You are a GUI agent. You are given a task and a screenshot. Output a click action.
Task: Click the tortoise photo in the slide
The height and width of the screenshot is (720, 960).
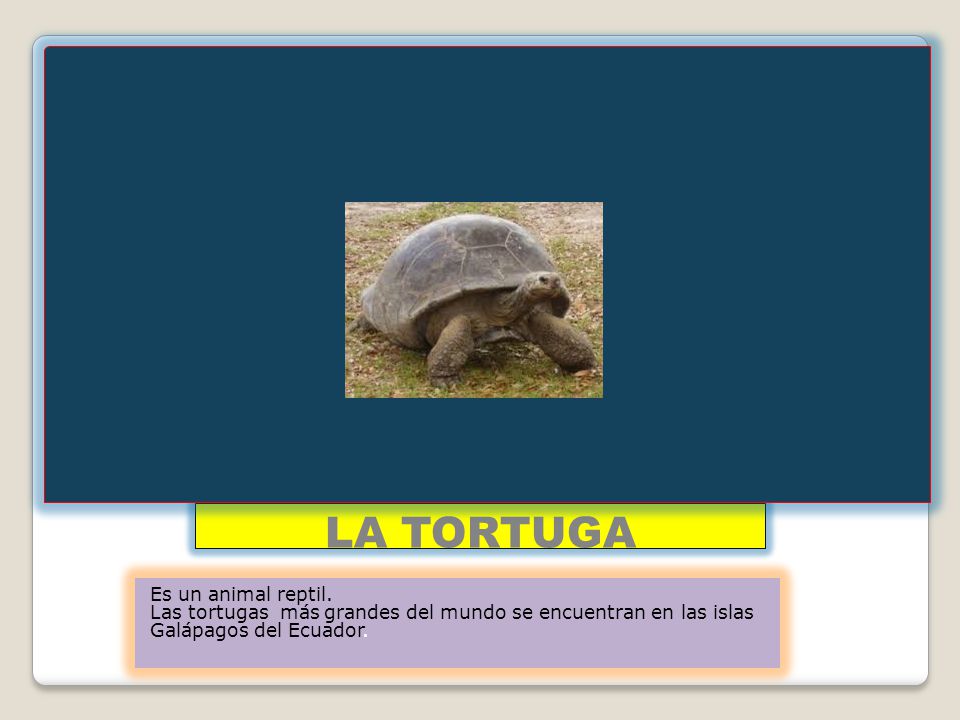(x=474, y=300)
